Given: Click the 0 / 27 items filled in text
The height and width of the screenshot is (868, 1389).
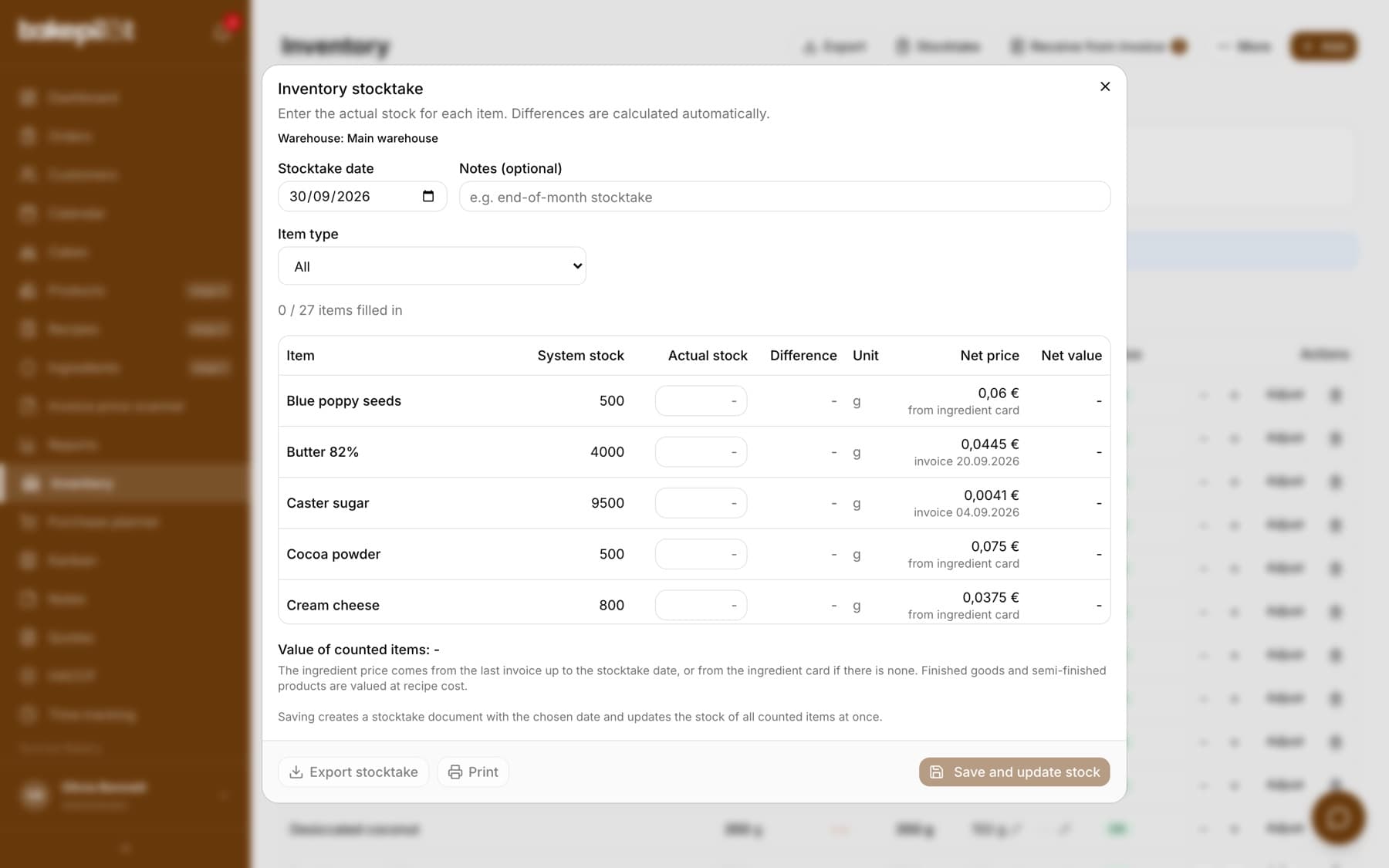Looking at the screenshot, I should [x=340, y=310].
